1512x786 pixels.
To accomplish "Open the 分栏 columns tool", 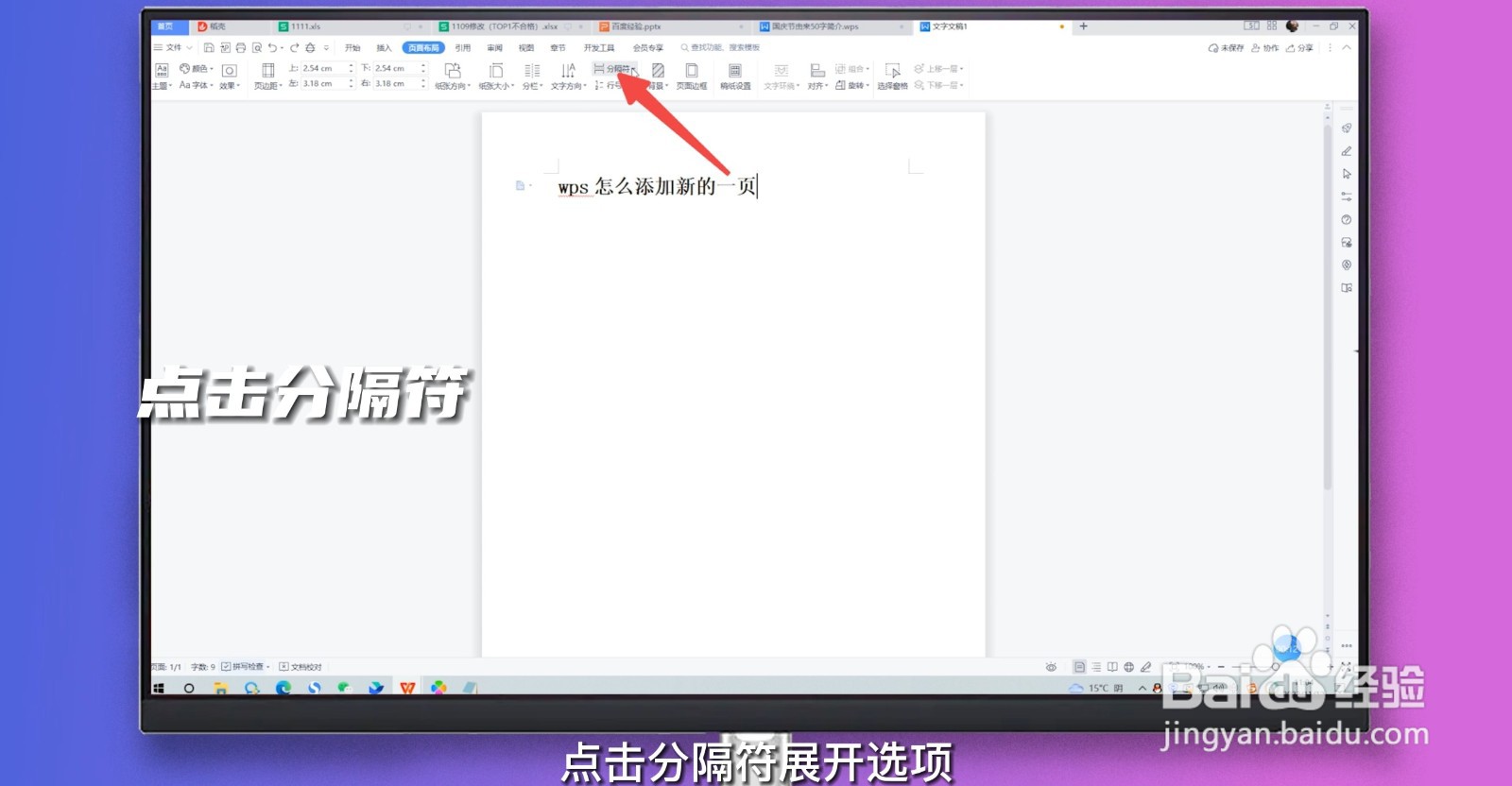I will (x=532, y=76).
